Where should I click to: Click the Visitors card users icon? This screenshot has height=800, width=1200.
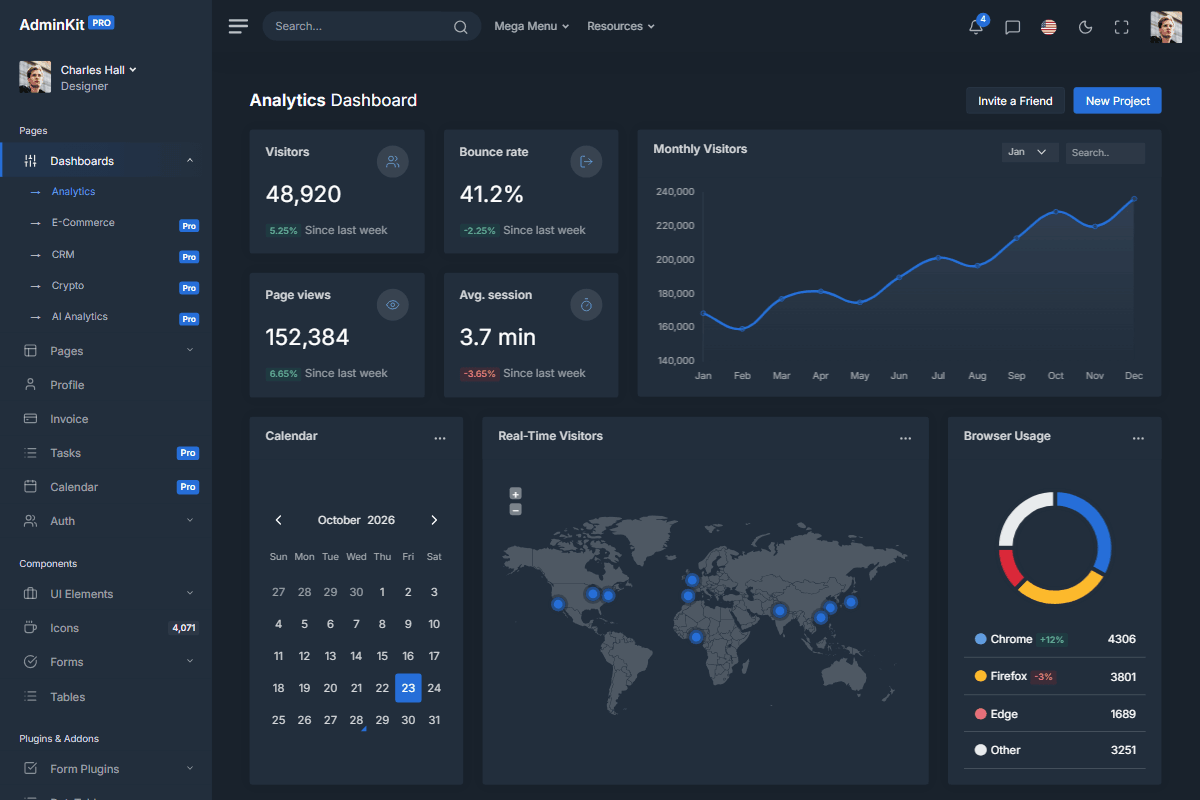pos(393,161)
